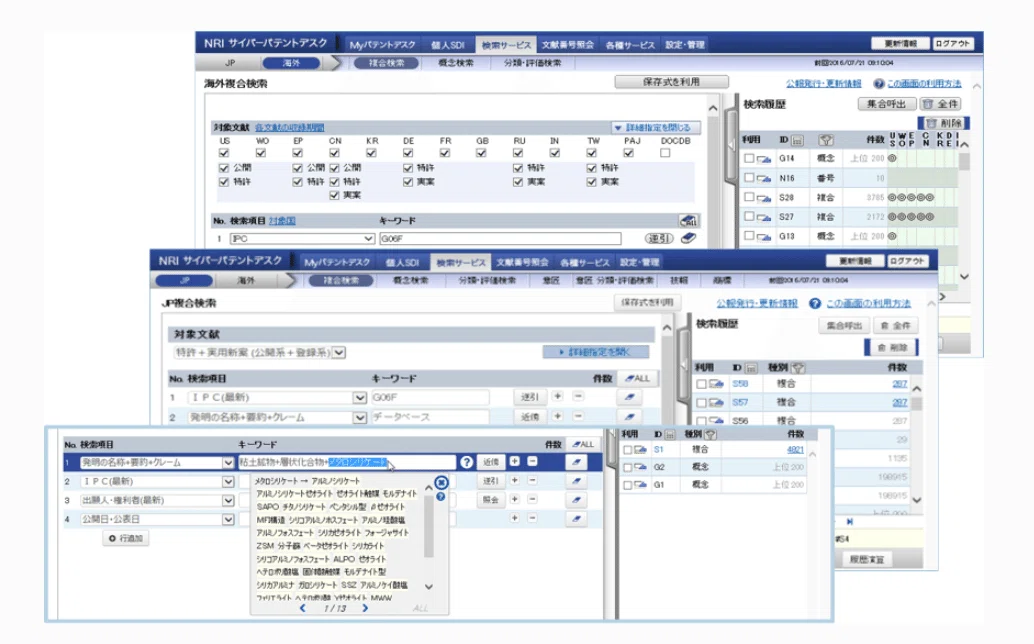1034x644 pixels.
Task: Click the plus icon in highlighted row 1
Action: [x=514, y=461]
